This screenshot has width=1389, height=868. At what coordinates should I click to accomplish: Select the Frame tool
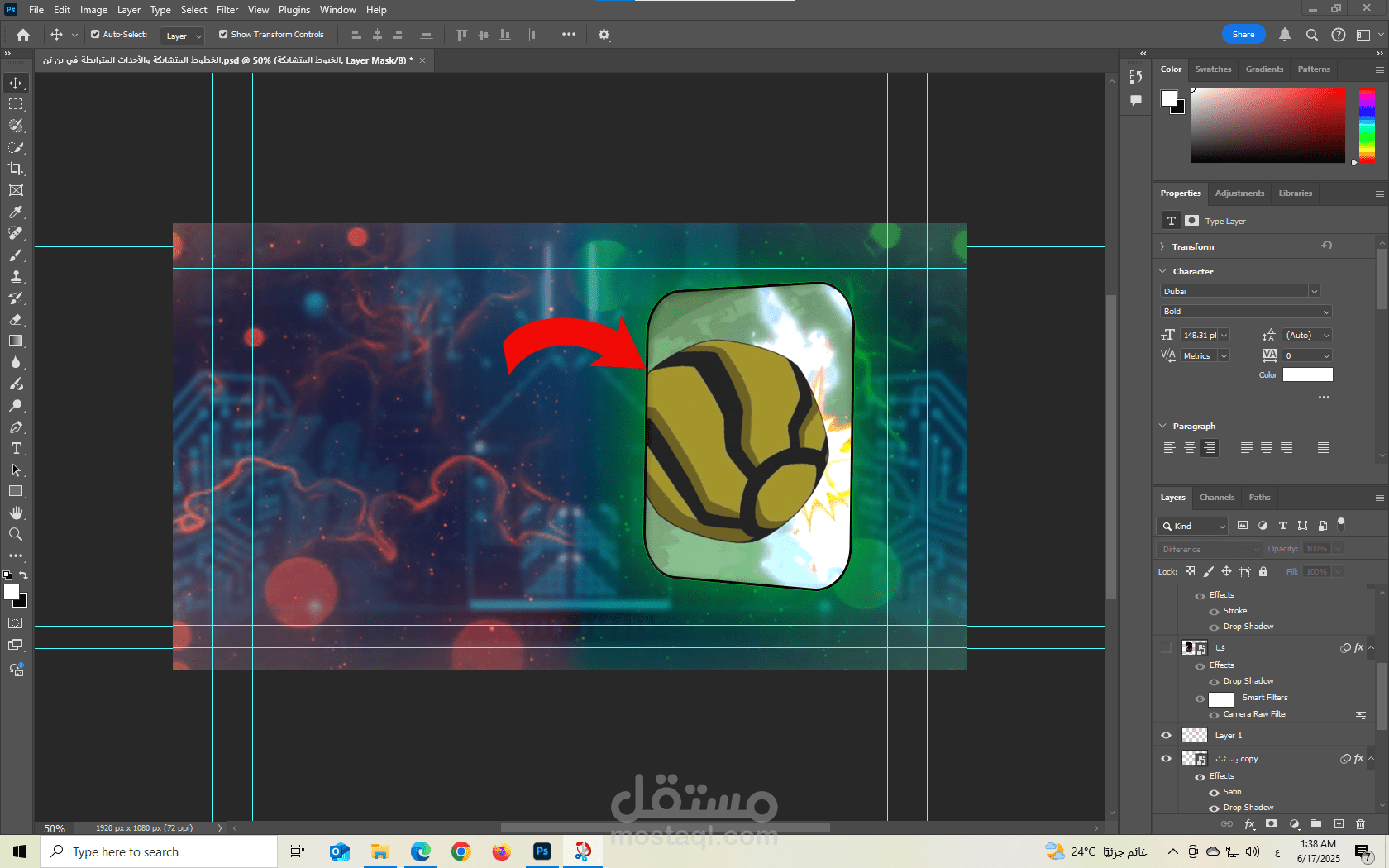tap(16, 190)
